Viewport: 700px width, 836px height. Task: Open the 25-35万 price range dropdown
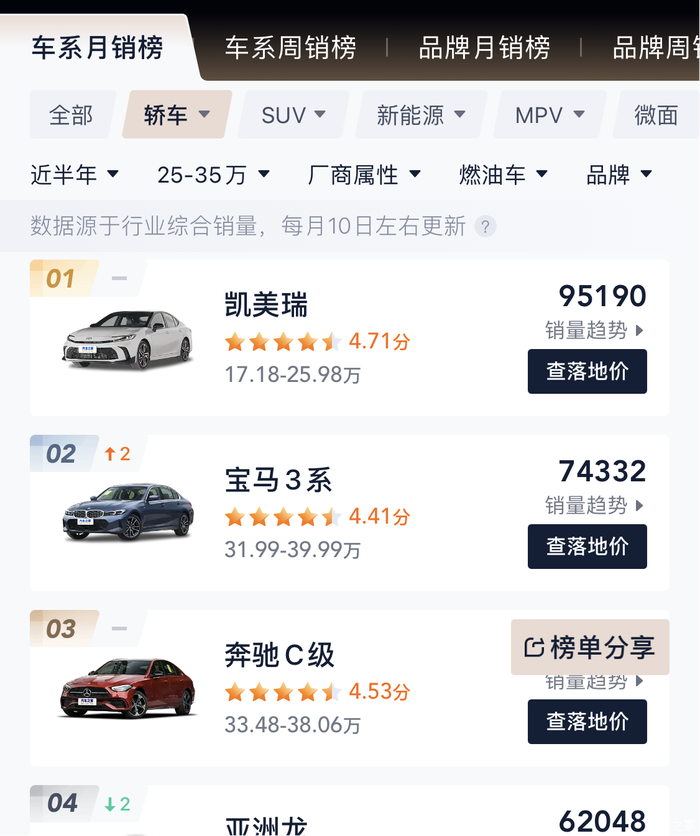click(213, 175)
